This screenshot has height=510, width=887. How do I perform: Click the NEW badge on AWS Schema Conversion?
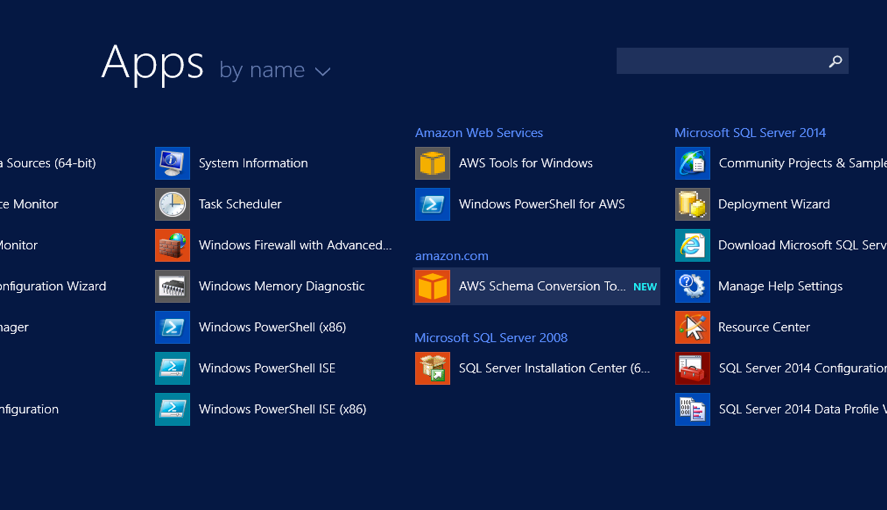click(x=645, y=287)
